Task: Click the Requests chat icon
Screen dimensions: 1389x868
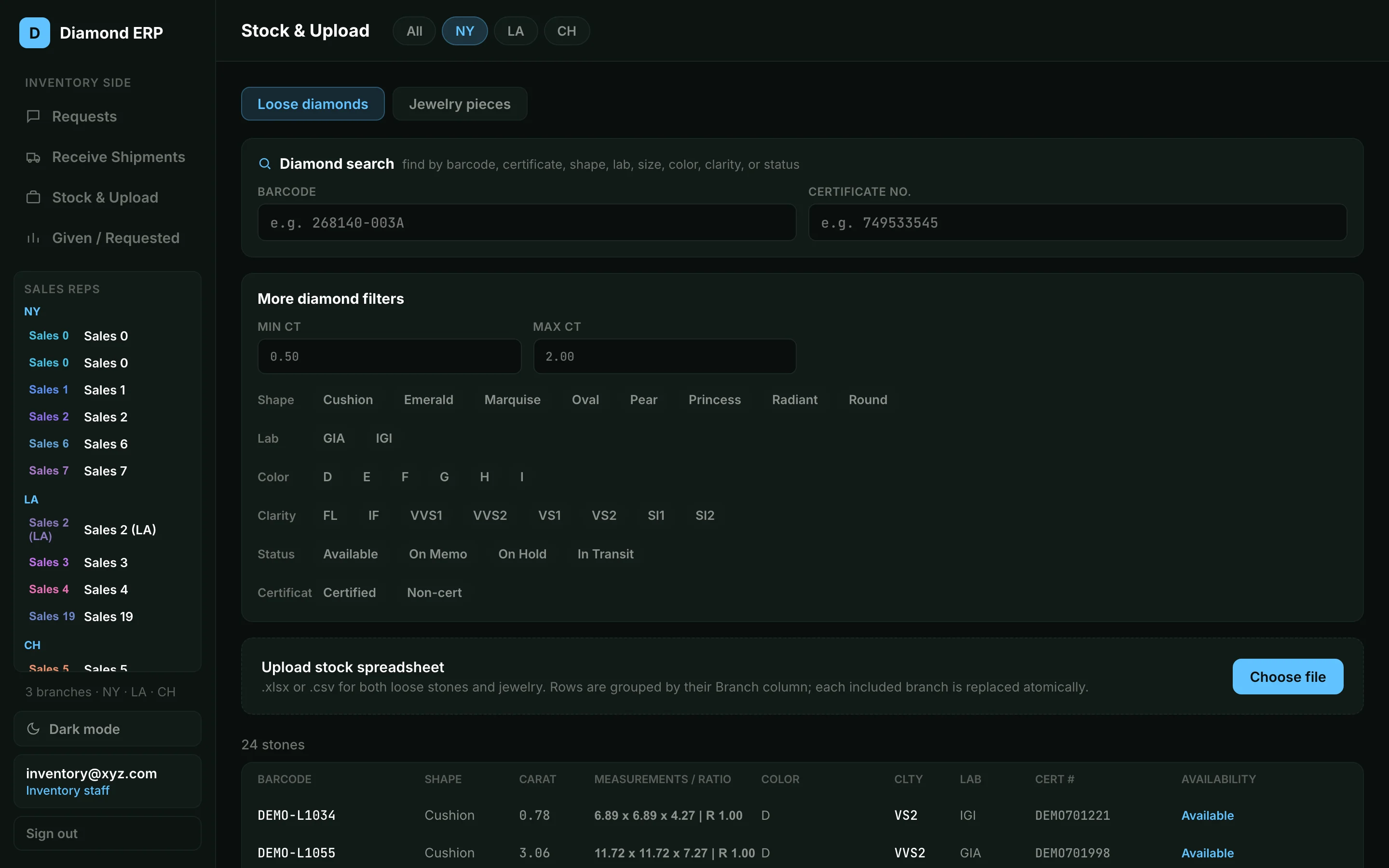Action: (x=33, y=117)
